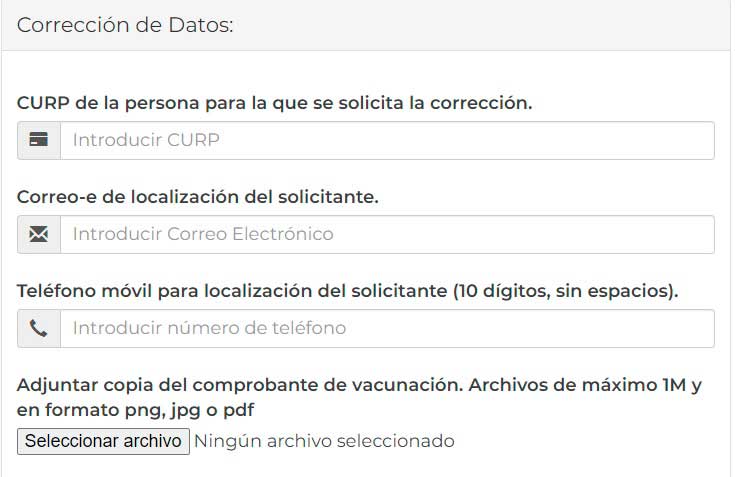The image size is (735, 477).
Task: Click the 10 dígitos, sin espacios hint
Action: pyautogui.click(x=565, y=291)
